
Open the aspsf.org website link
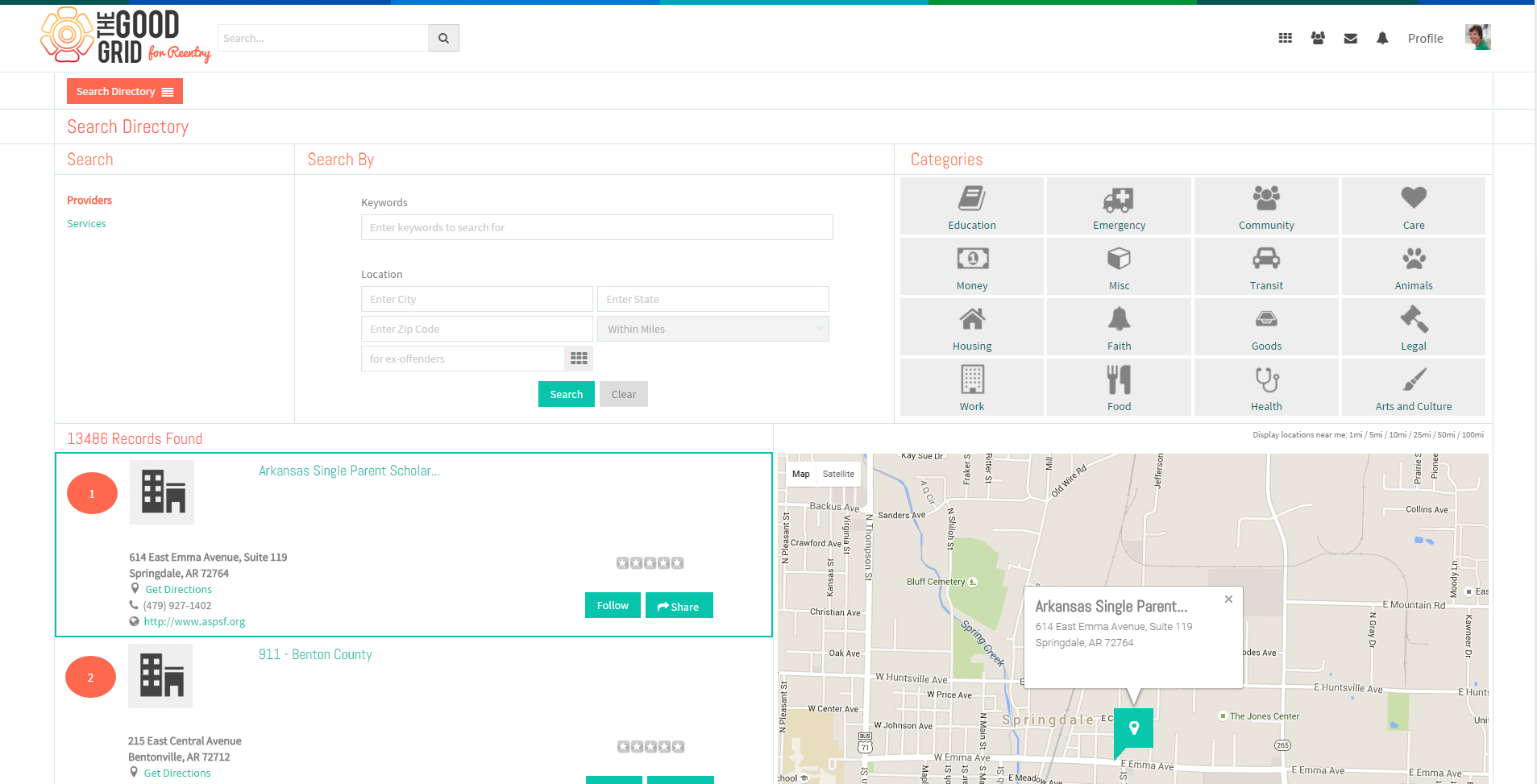point(194,621)
